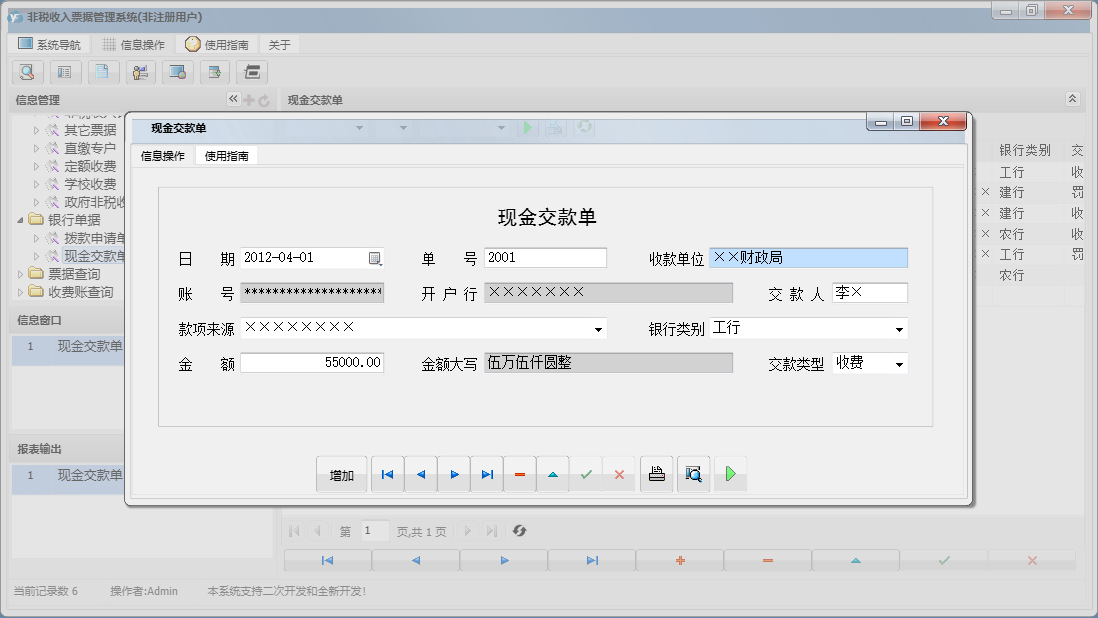Switch to the 使用指南 tab

228,156
